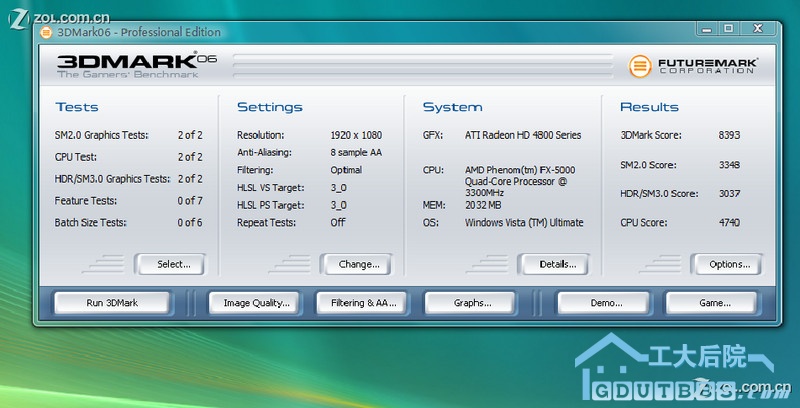Screen dimensions: 800x408
Task: Click HLSL PS Target '3_0' value
Action: [338, 205]
